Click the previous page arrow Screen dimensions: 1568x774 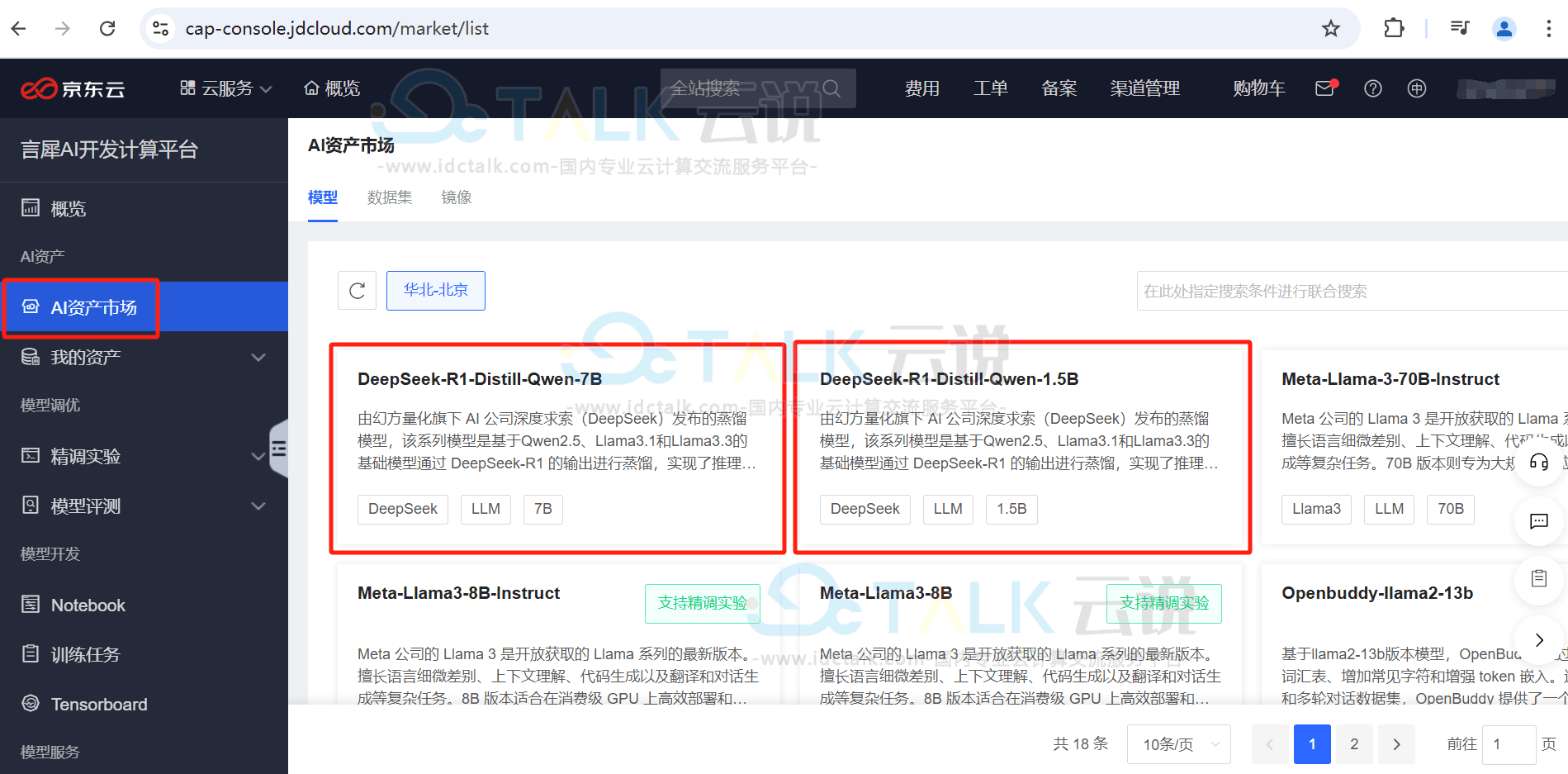point(1270,744)
